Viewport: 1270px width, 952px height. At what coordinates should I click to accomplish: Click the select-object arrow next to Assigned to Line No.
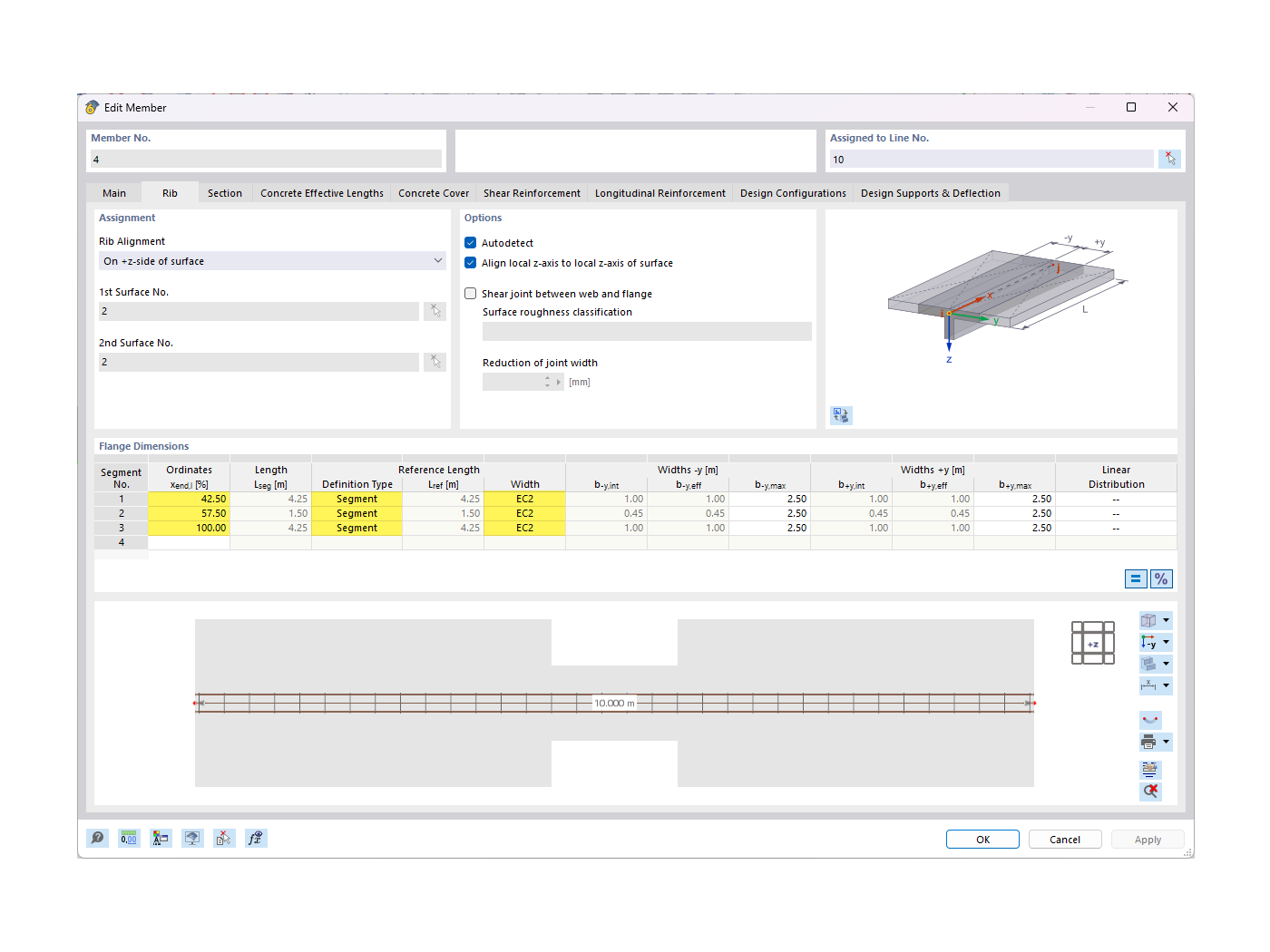coord(1169,158)
